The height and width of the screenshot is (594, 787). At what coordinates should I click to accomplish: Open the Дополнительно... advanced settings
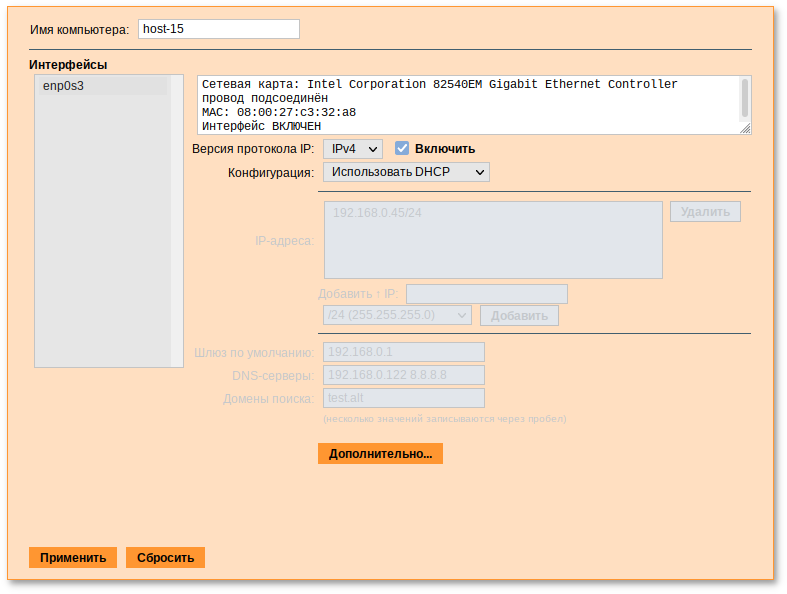(x=380, y=454)
